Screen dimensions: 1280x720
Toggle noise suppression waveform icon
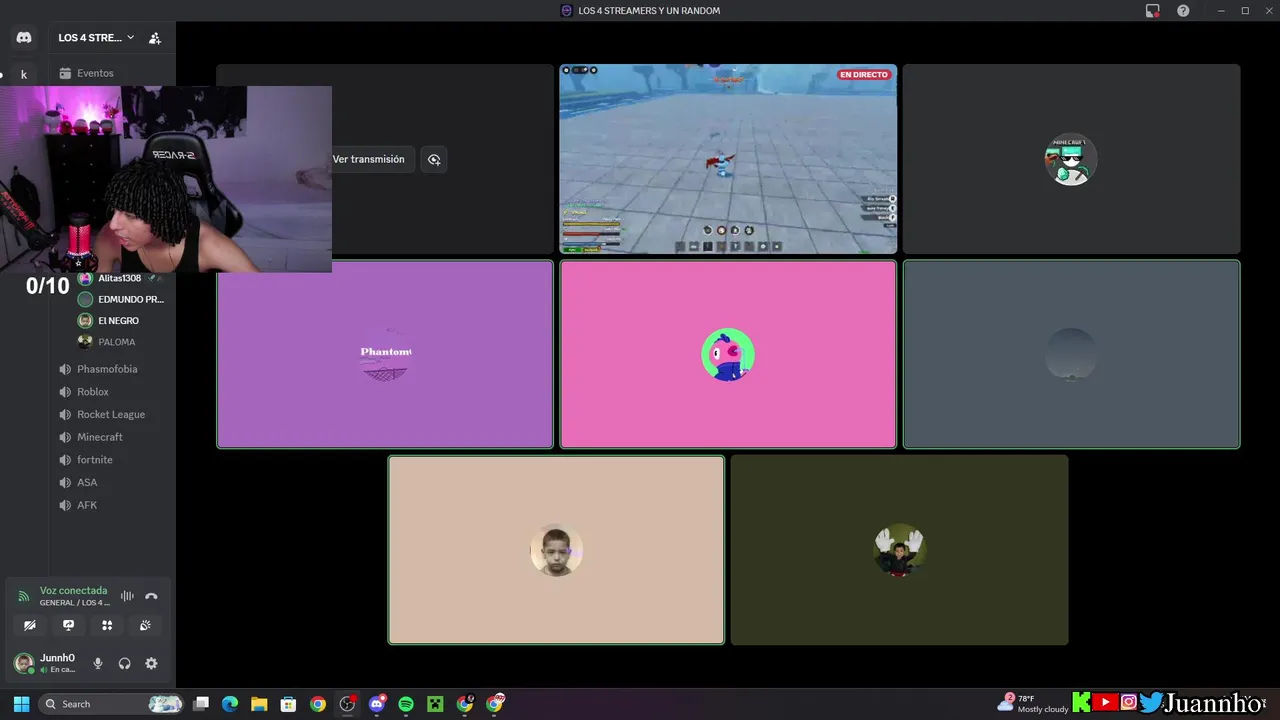pyautogui.click(x=127, y=596)
